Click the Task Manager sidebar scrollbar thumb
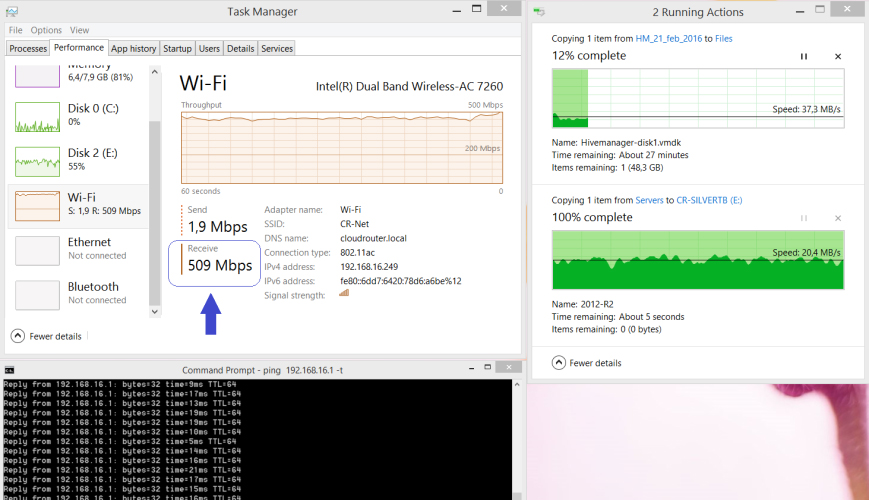Screen dimensions: 869x500 155,213
